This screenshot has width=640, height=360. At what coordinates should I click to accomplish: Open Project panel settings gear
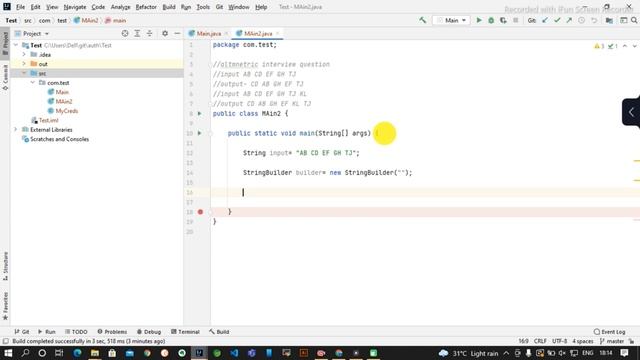(165, 33)
